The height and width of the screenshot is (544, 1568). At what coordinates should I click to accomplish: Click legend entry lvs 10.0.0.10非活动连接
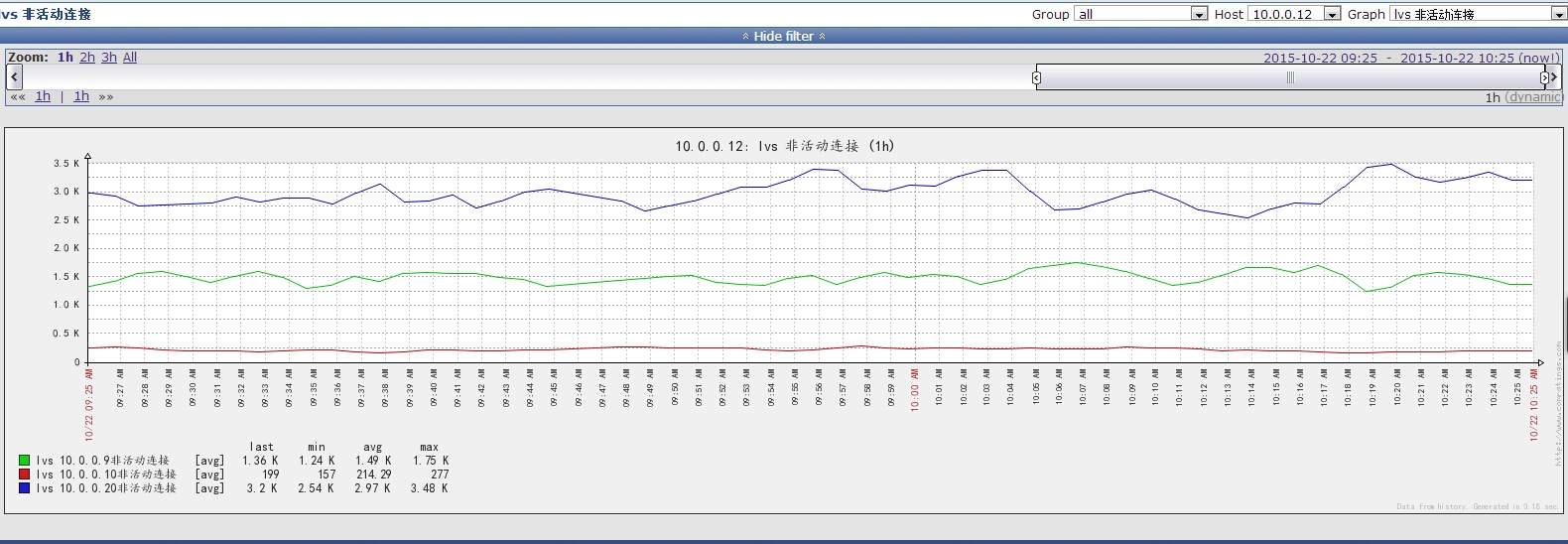point(106,475)
